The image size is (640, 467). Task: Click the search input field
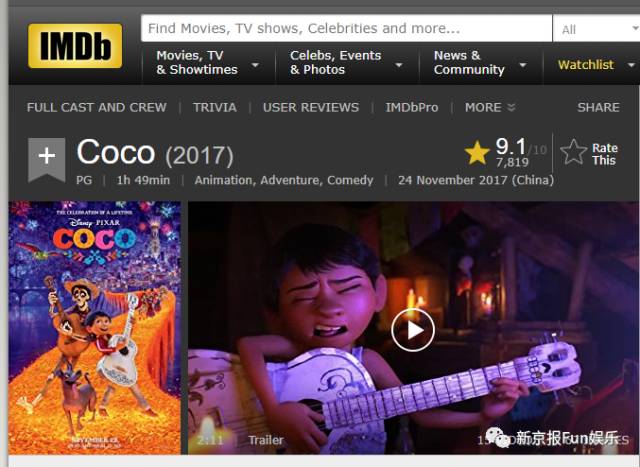tap(347, 28)
